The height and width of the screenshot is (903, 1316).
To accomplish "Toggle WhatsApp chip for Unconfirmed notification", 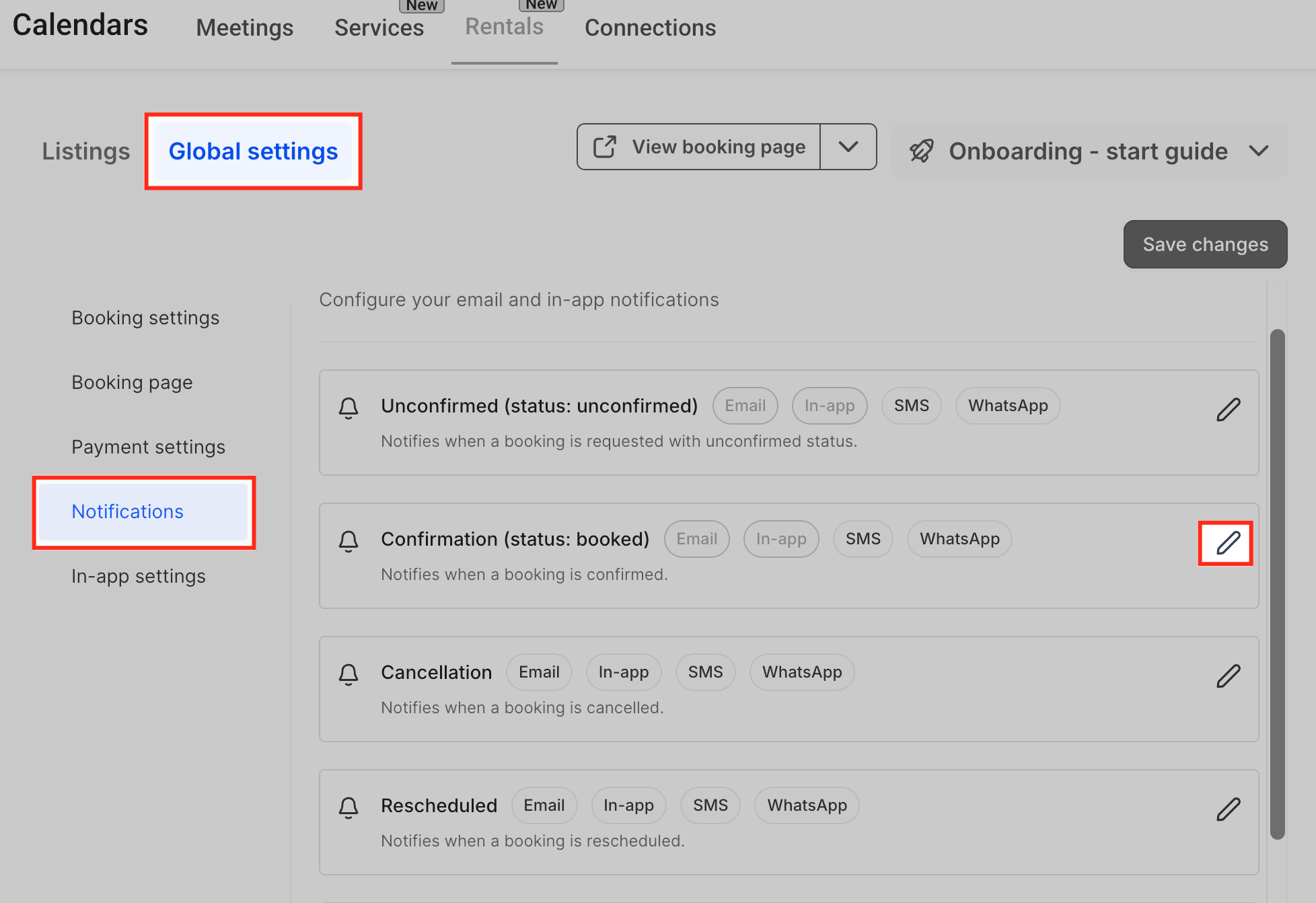I will (1008, 406).
